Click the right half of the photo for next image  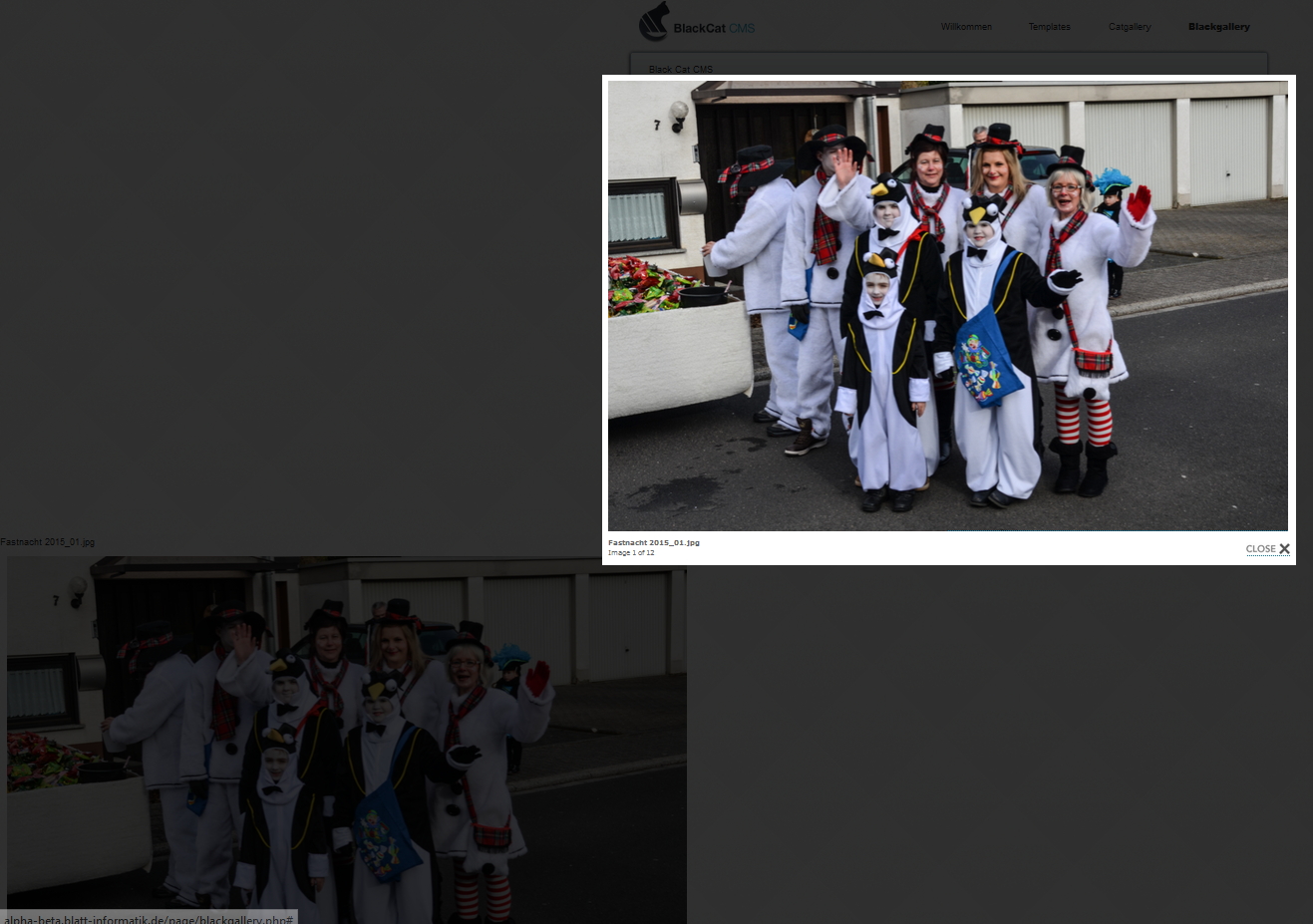(1117, 305)
